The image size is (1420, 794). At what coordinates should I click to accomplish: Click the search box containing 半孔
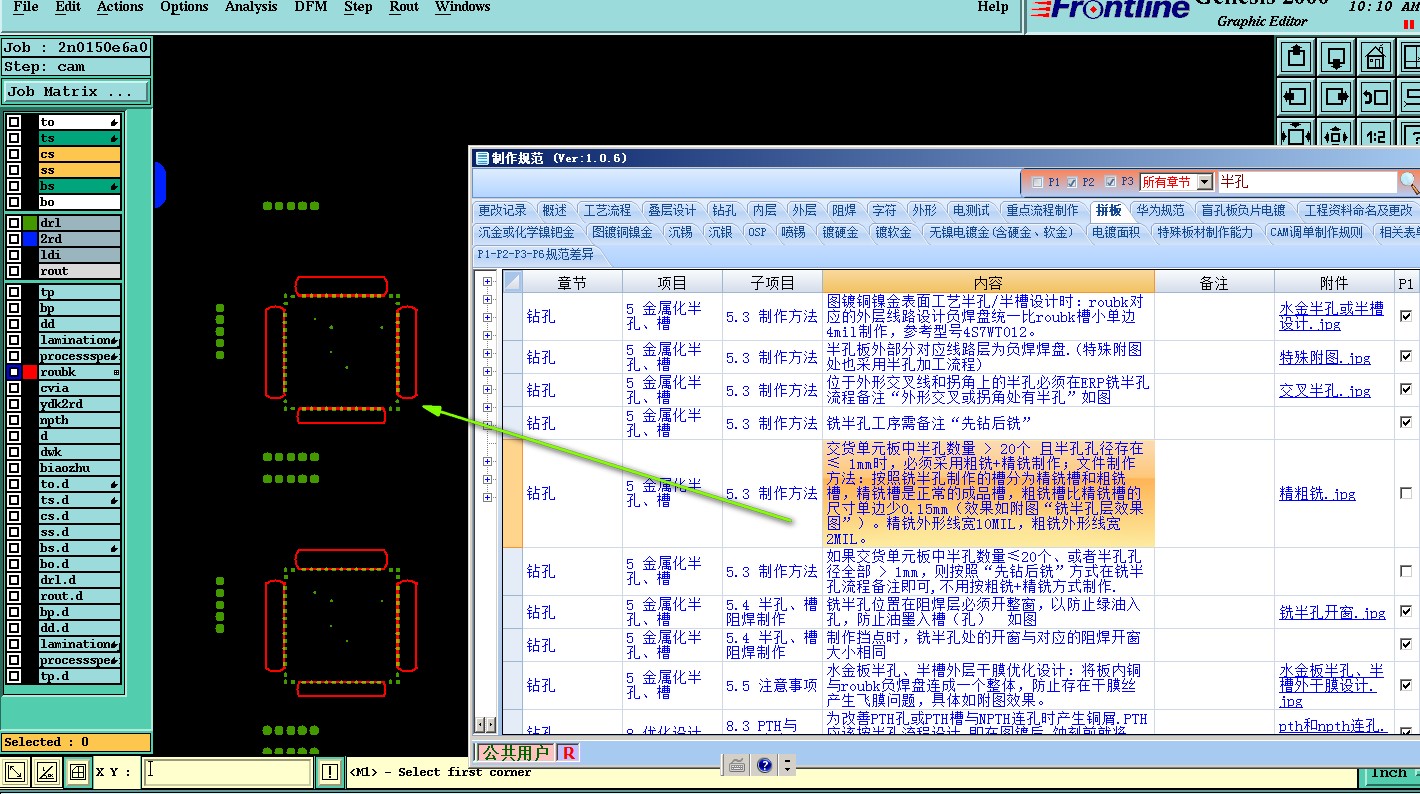(x=1306, y=182)
